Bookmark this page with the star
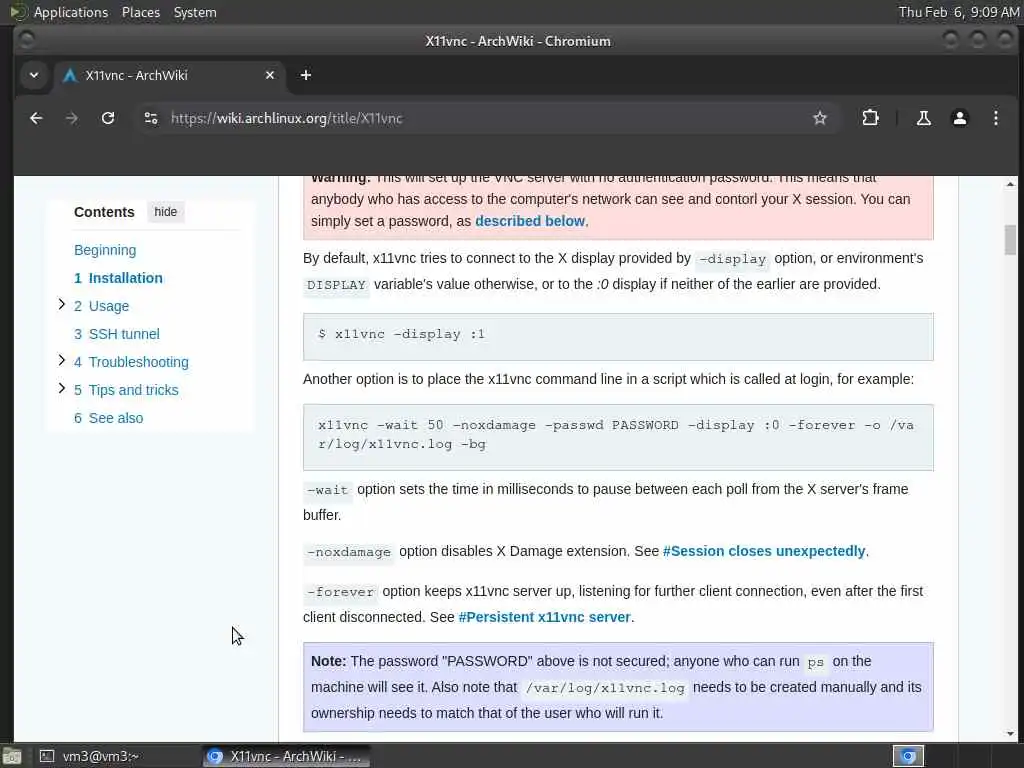This screenshot has height=768, width=1024. pos(820,118)
